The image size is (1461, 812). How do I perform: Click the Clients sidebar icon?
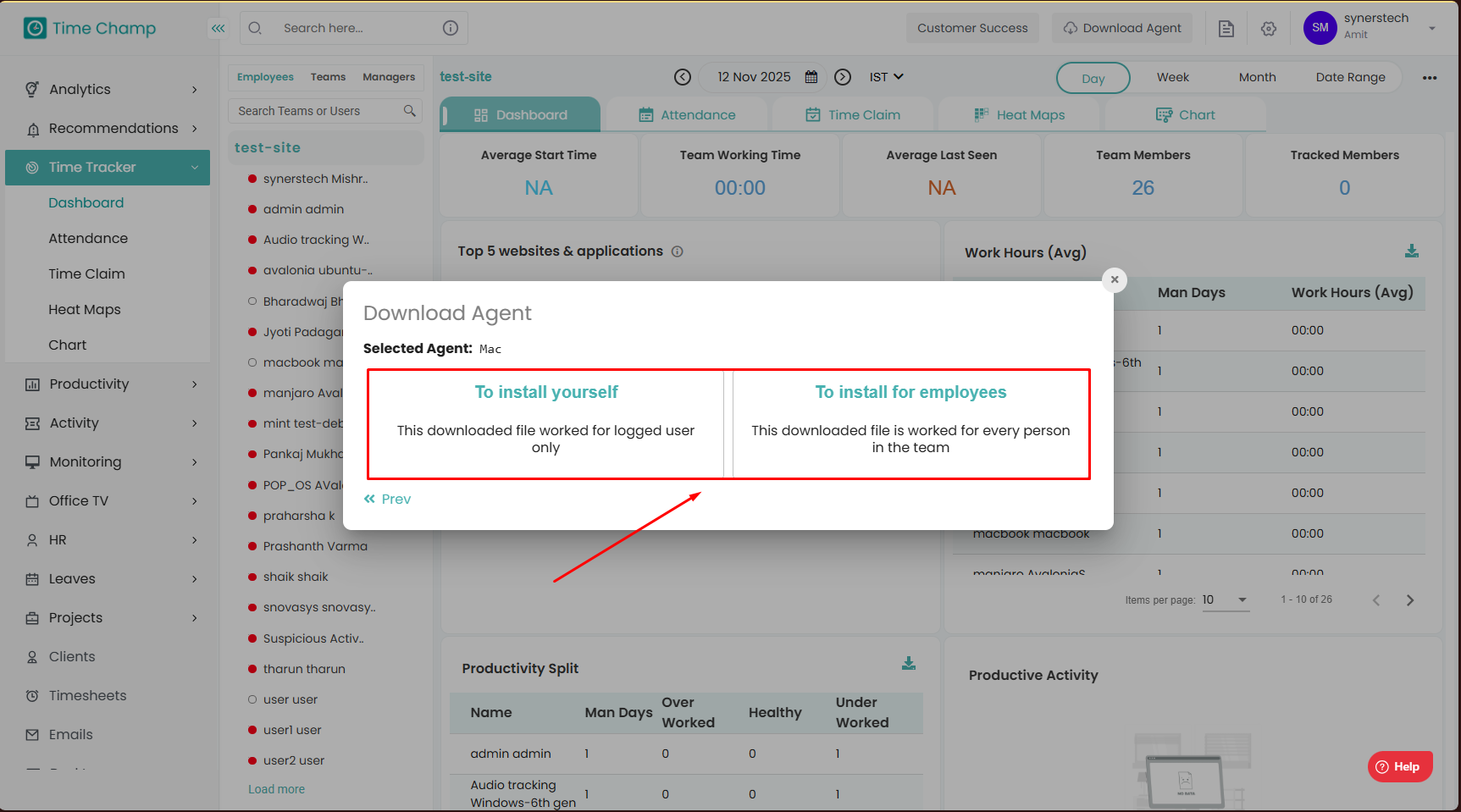tap(32, 657)
